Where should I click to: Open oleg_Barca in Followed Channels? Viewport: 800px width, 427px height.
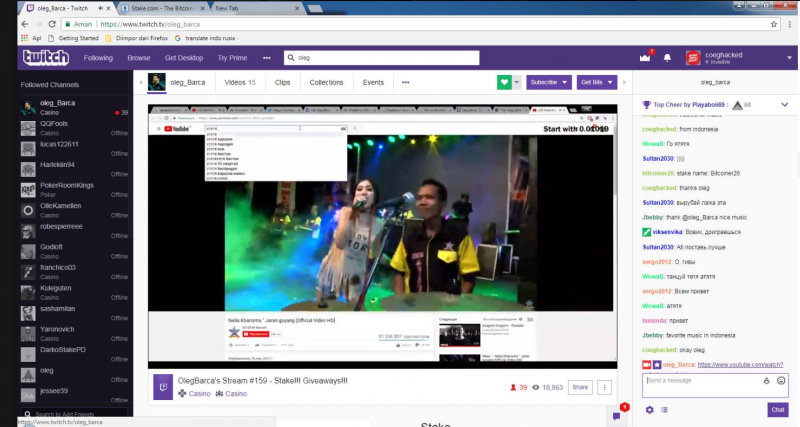(x=74, y=107)
